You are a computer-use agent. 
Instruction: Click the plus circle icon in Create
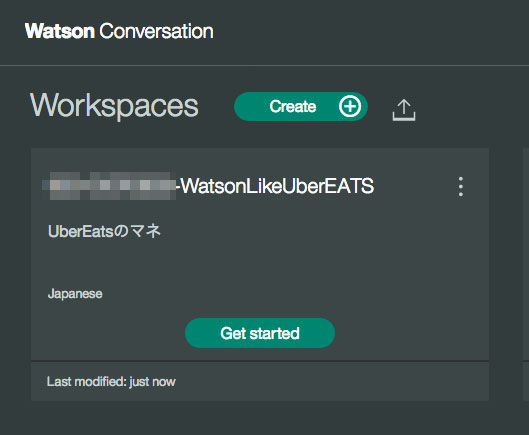click(x=350, y=107)
